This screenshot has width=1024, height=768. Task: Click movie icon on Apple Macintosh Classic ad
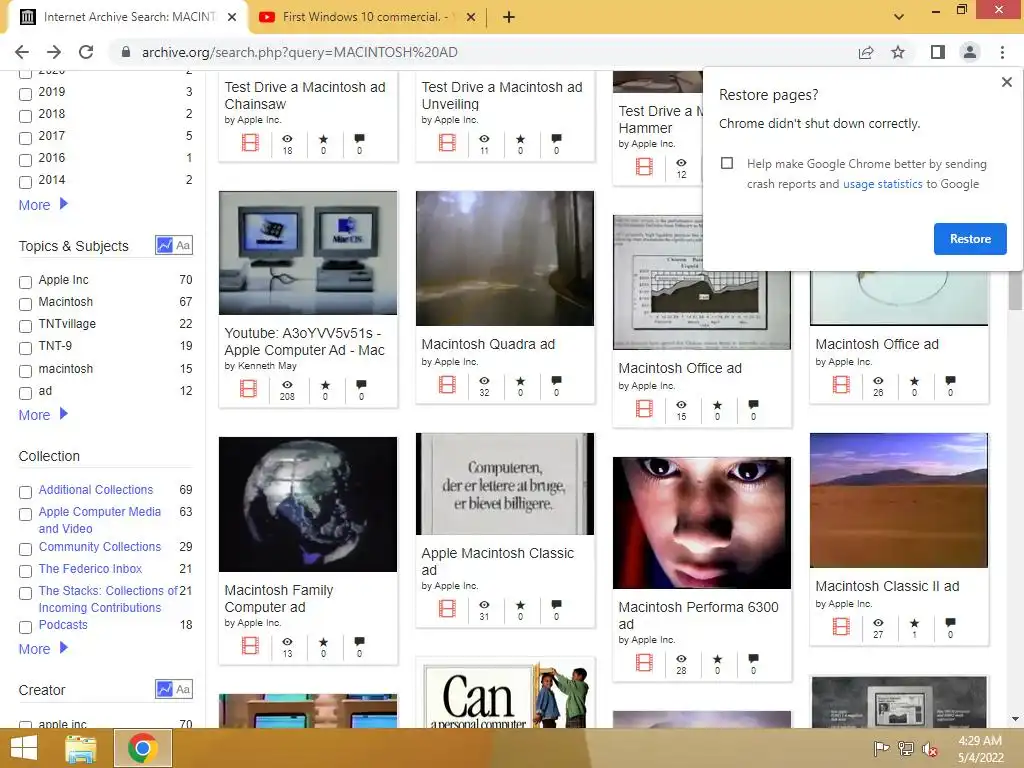447,609
